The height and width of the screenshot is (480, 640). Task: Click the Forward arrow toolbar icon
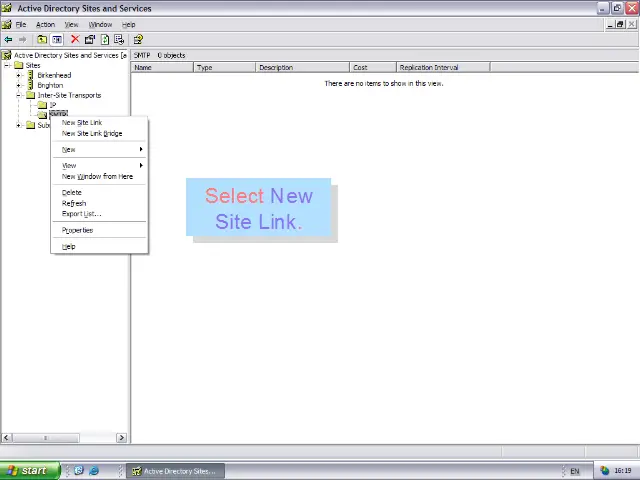(22, 40)
